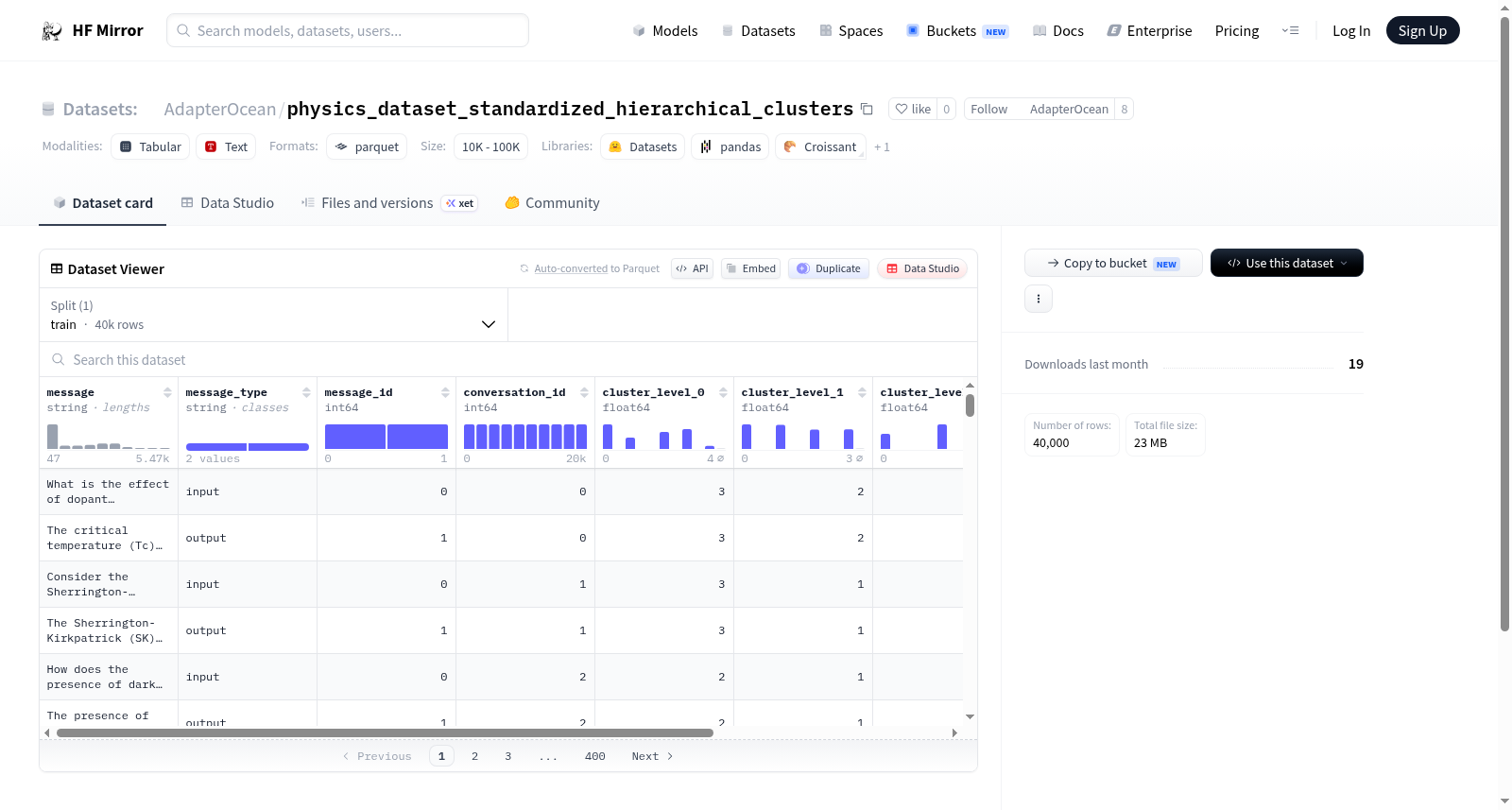
Task: Open the three-dot more options button
Action: pyautogui.click(x=1039, y=299)
